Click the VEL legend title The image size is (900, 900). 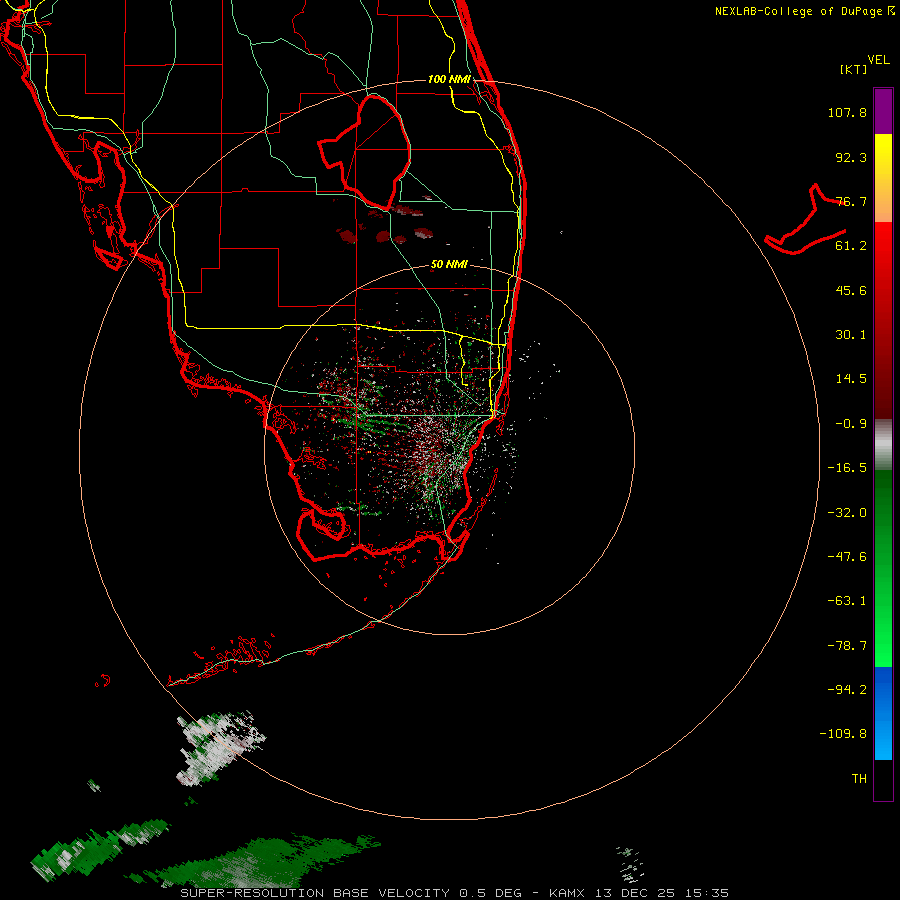point(878,60)
